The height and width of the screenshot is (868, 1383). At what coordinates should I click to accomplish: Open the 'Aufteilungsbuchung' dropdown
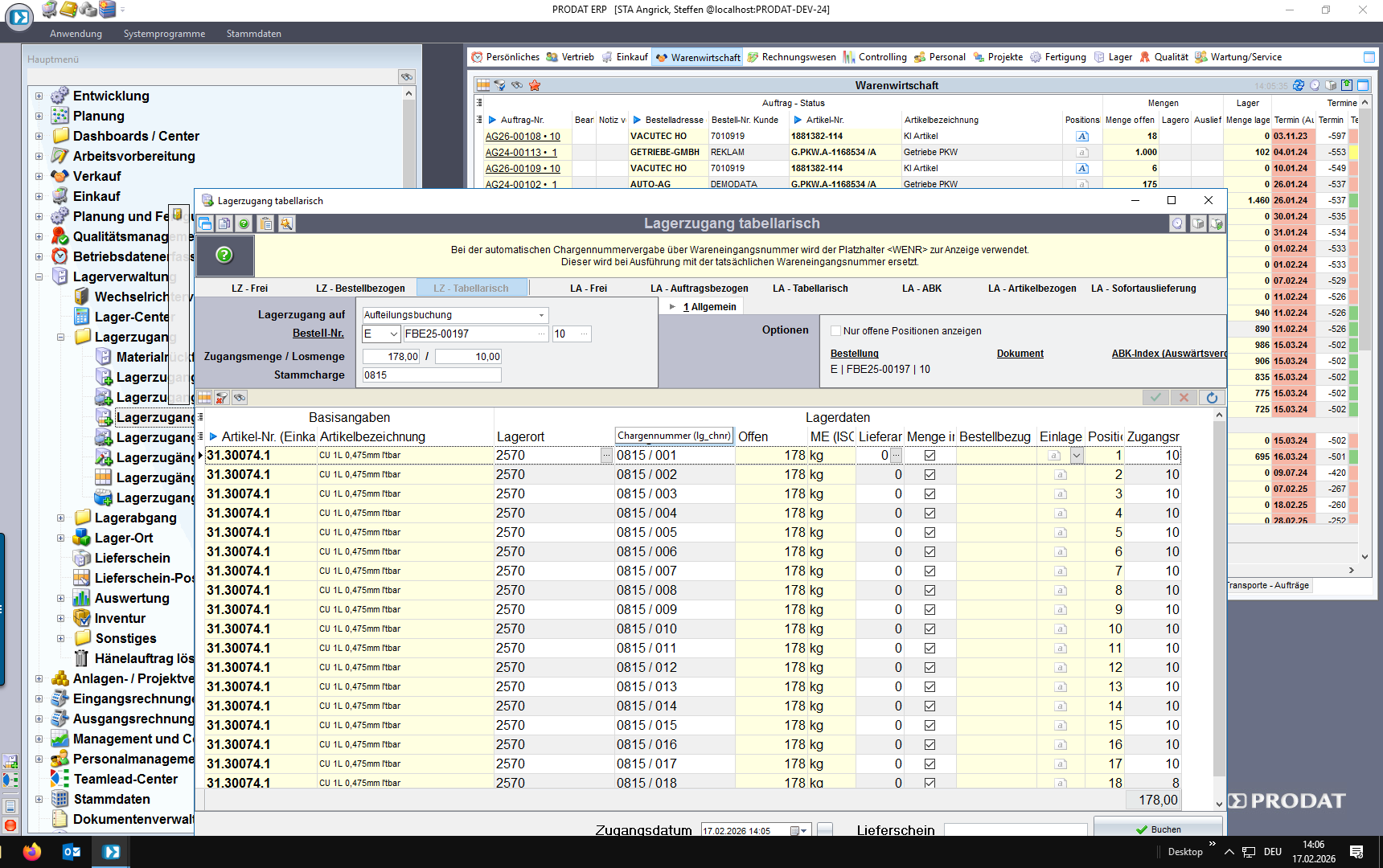[x=541, y=315]
